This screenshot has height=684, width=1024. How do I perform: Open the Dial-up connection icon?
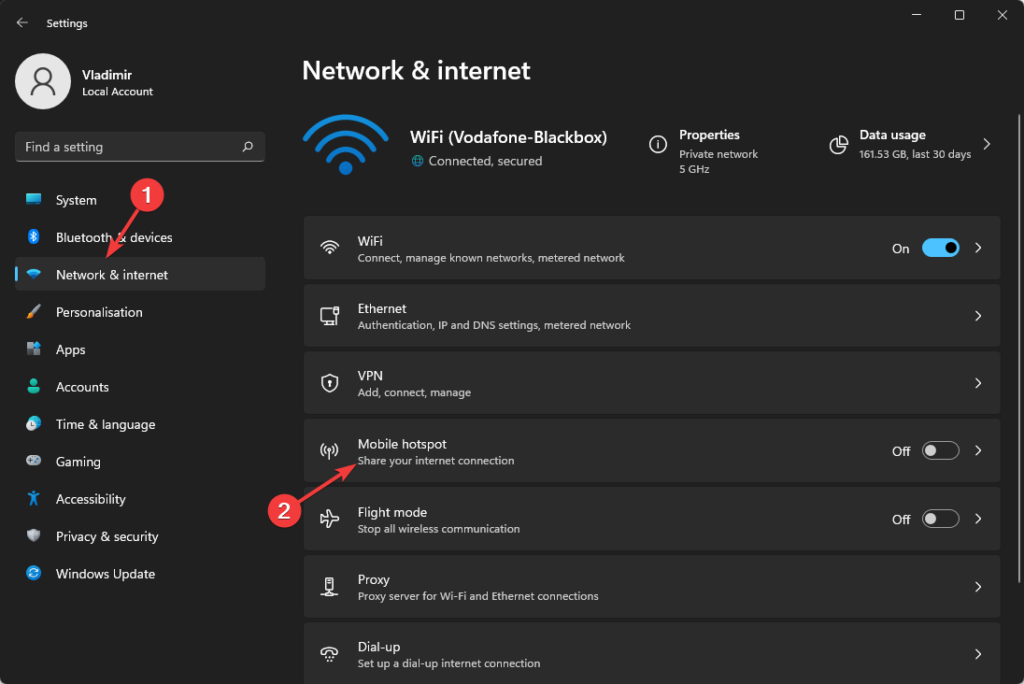[x=330, y=652]
